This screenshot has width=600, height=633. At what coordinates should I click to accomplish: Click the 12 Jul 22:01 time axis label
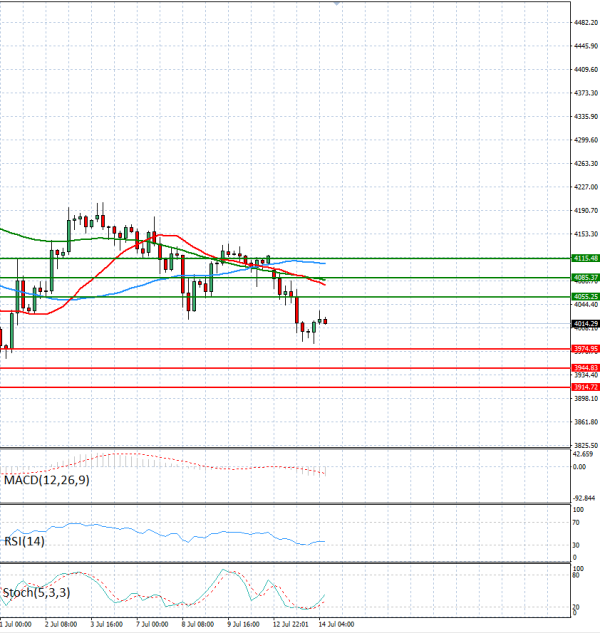click(290, 624)
